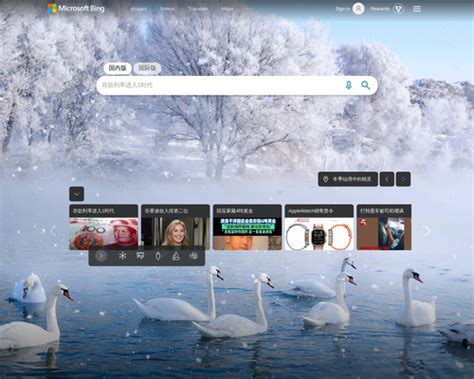Screen dimensions: 474x379
Task: Click the user profile avatar icon
Action: 358,9
